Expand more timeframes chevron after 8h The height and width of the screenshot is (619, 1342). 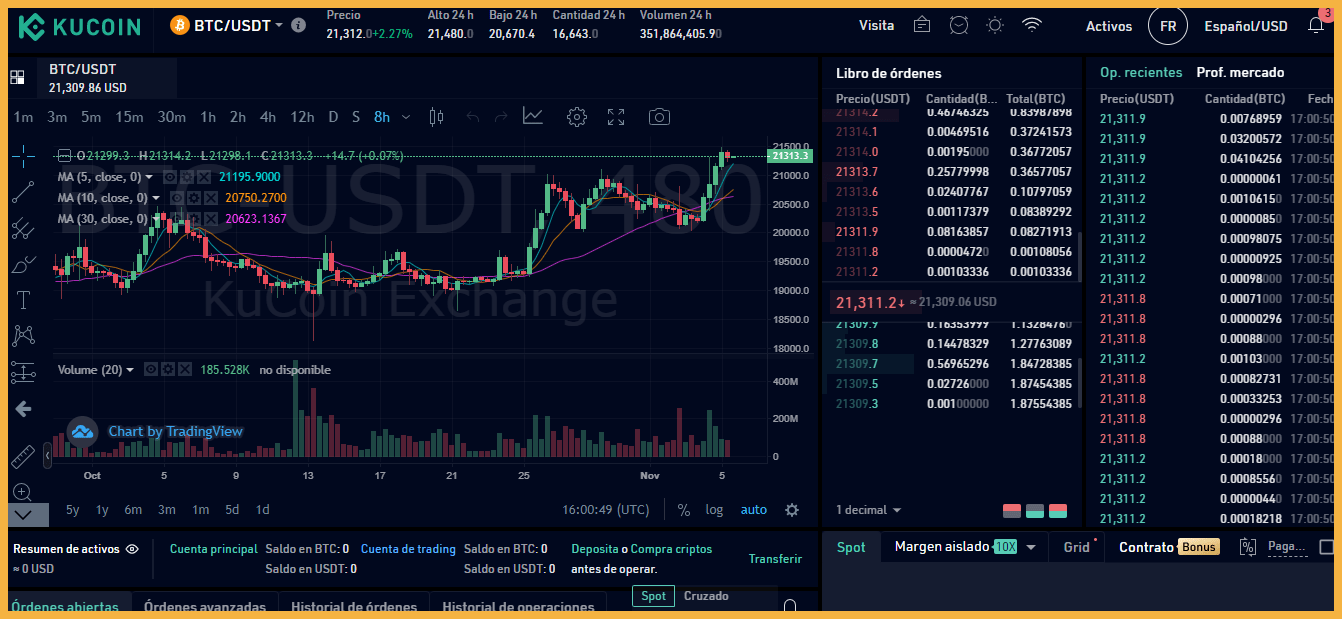pos(405,117)
